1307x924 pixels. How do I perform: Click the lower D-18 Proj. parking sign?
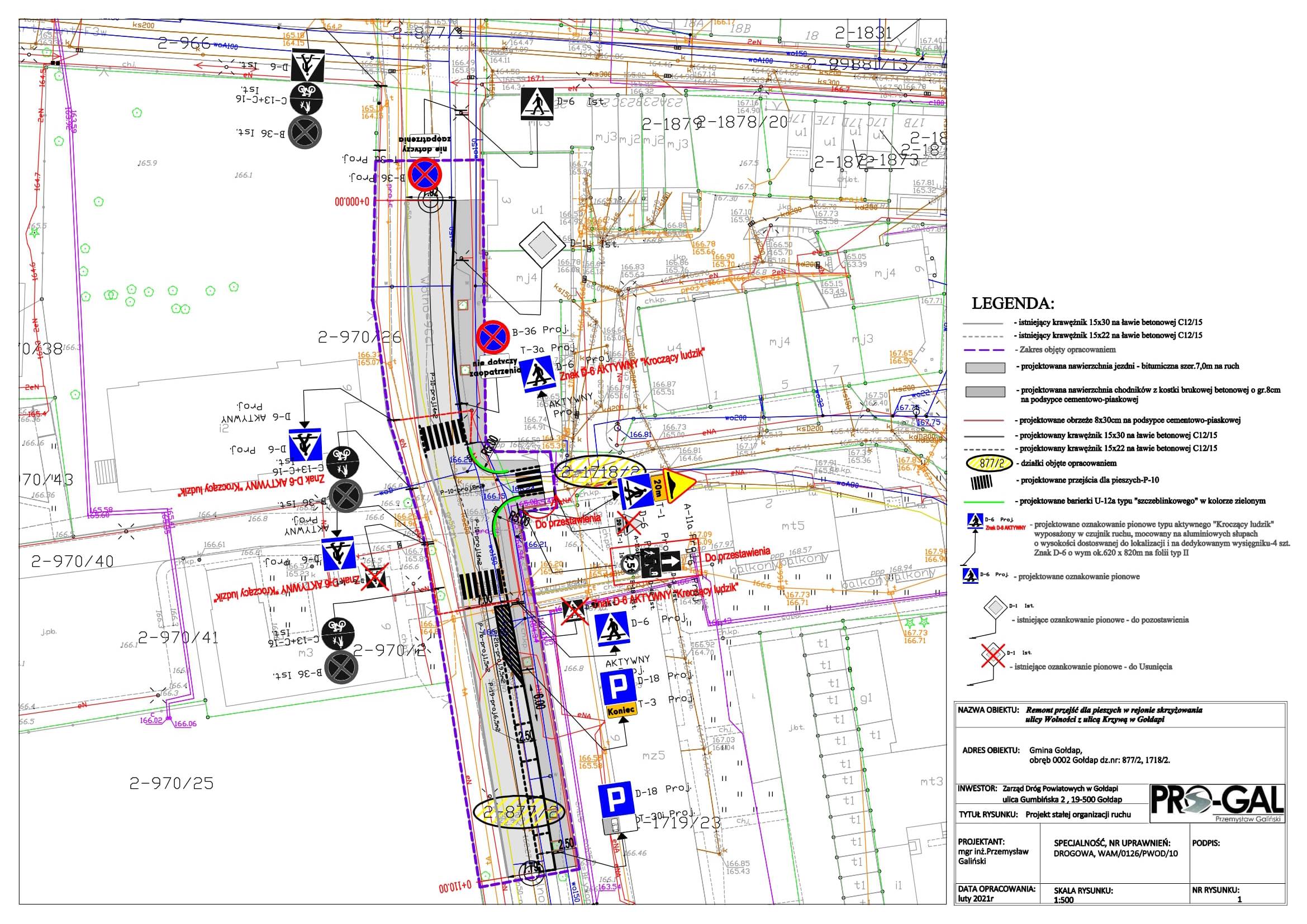coord(617,799)
